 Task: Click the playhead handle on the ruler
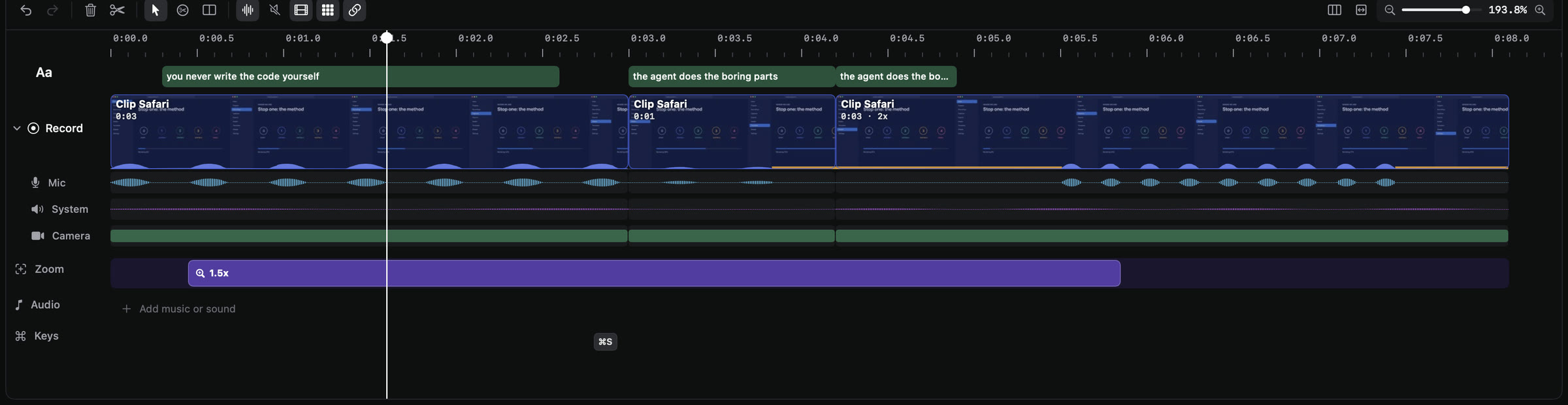click(387, 38)
